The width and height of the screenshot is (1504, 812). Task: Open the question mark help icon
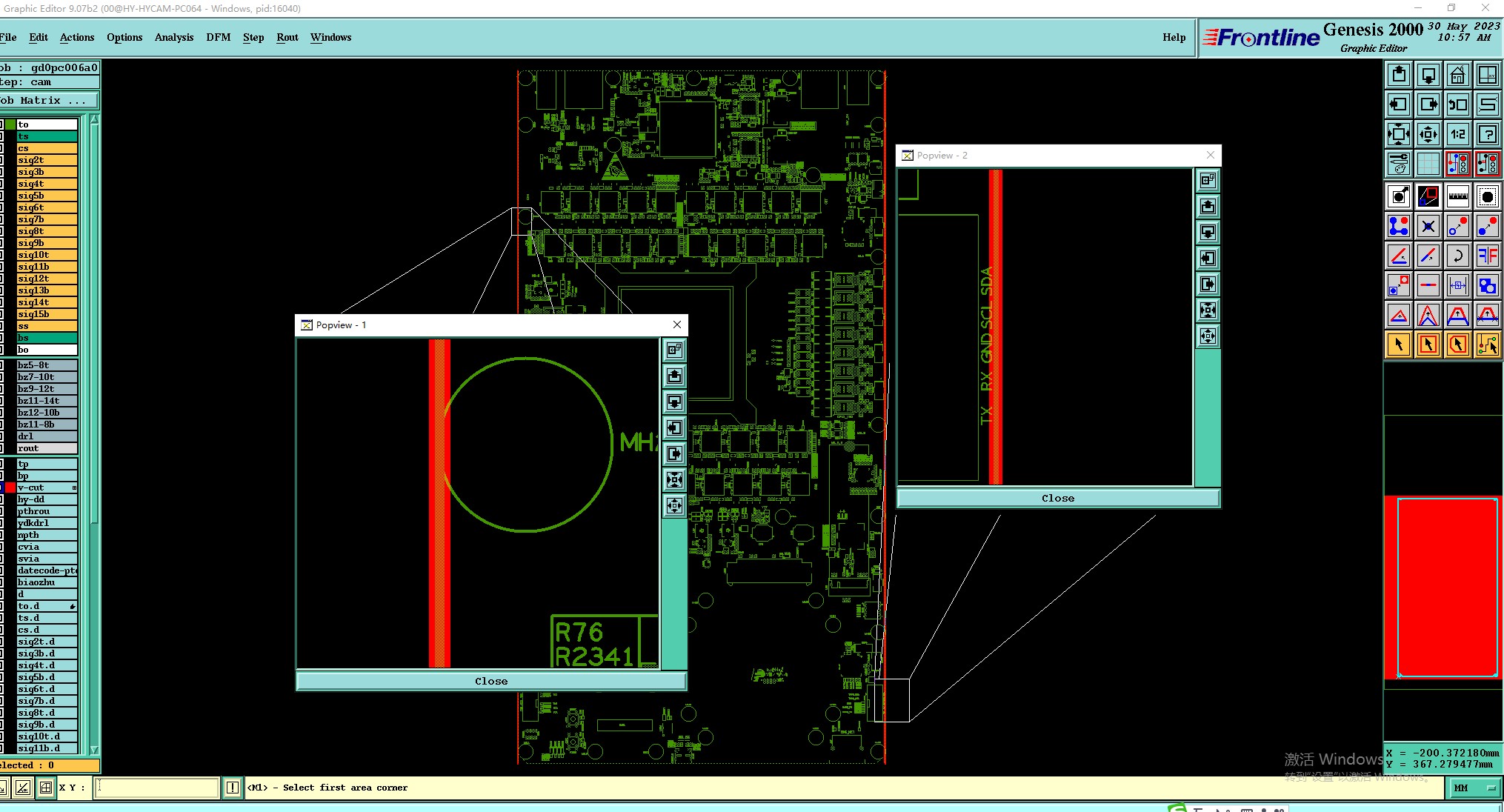click(1487, 134)
